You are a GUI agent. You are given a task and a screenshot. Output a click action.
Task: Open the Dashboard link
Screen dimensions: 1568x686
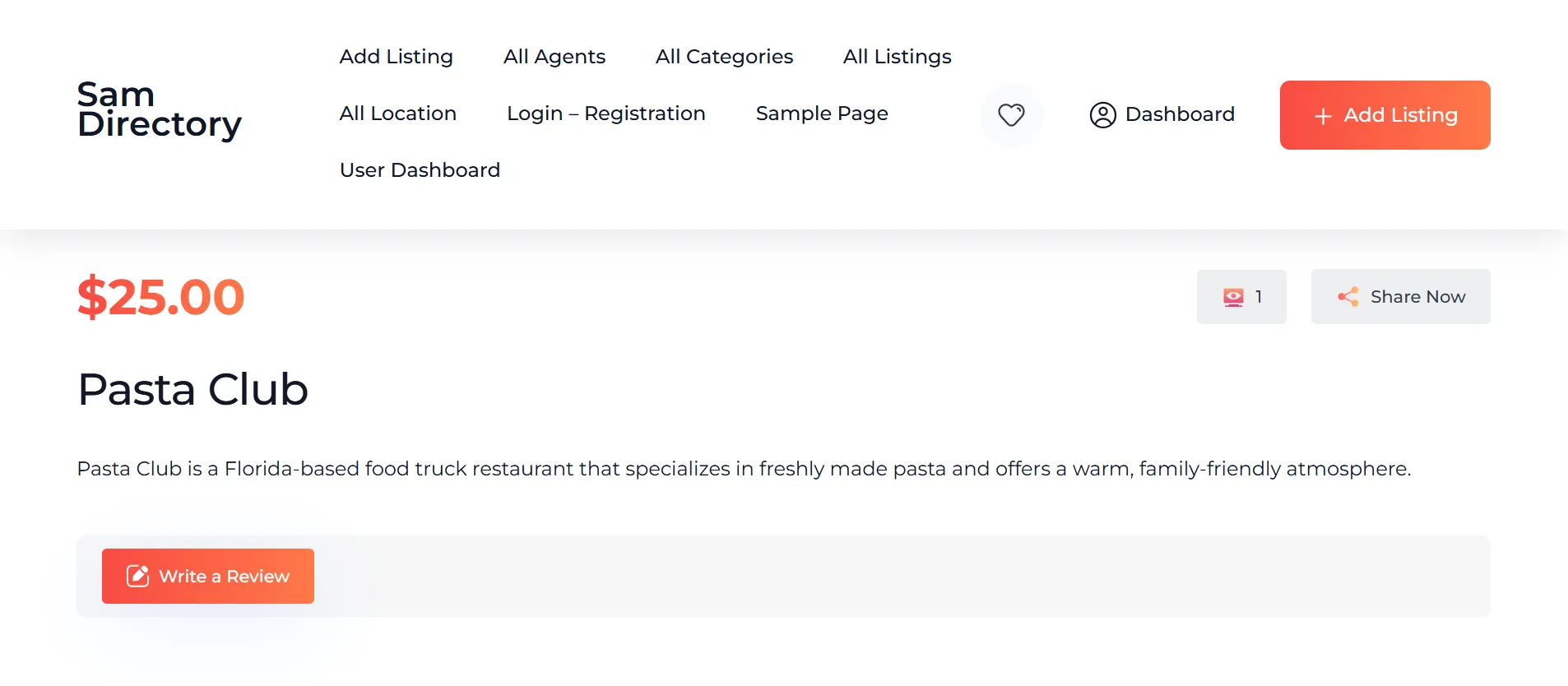tap(1162, 114)
